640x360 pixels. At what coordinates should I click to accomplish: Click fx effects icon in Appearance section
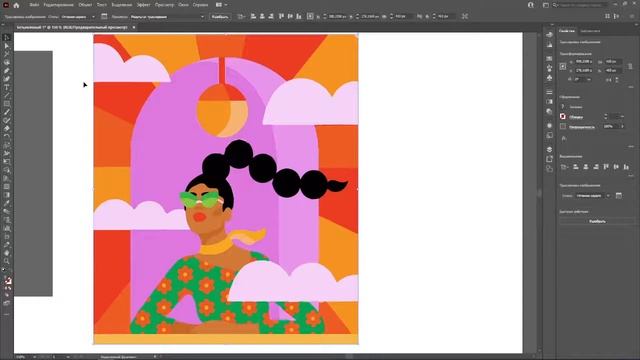(x=564, y=139)
